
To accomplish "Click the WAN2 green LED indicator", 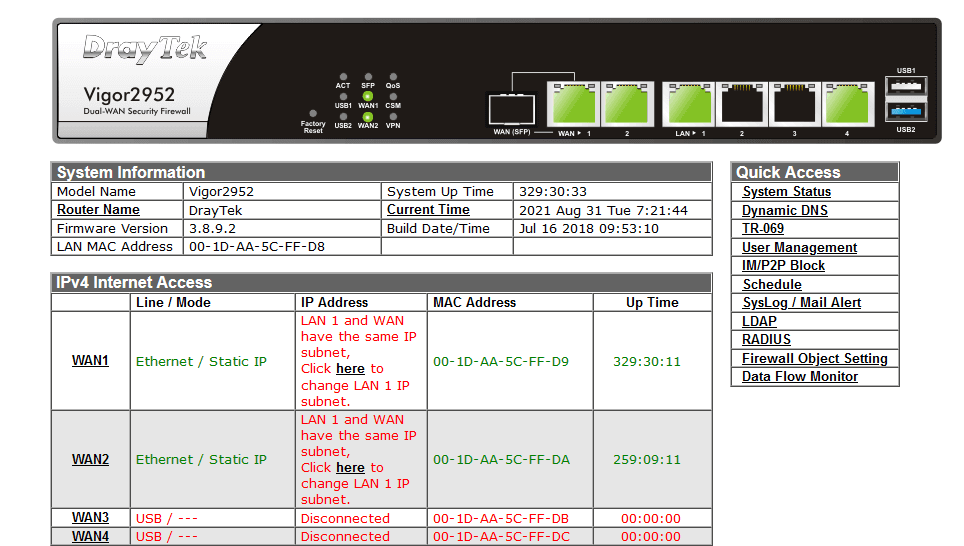I will click(x=368, y=117).
